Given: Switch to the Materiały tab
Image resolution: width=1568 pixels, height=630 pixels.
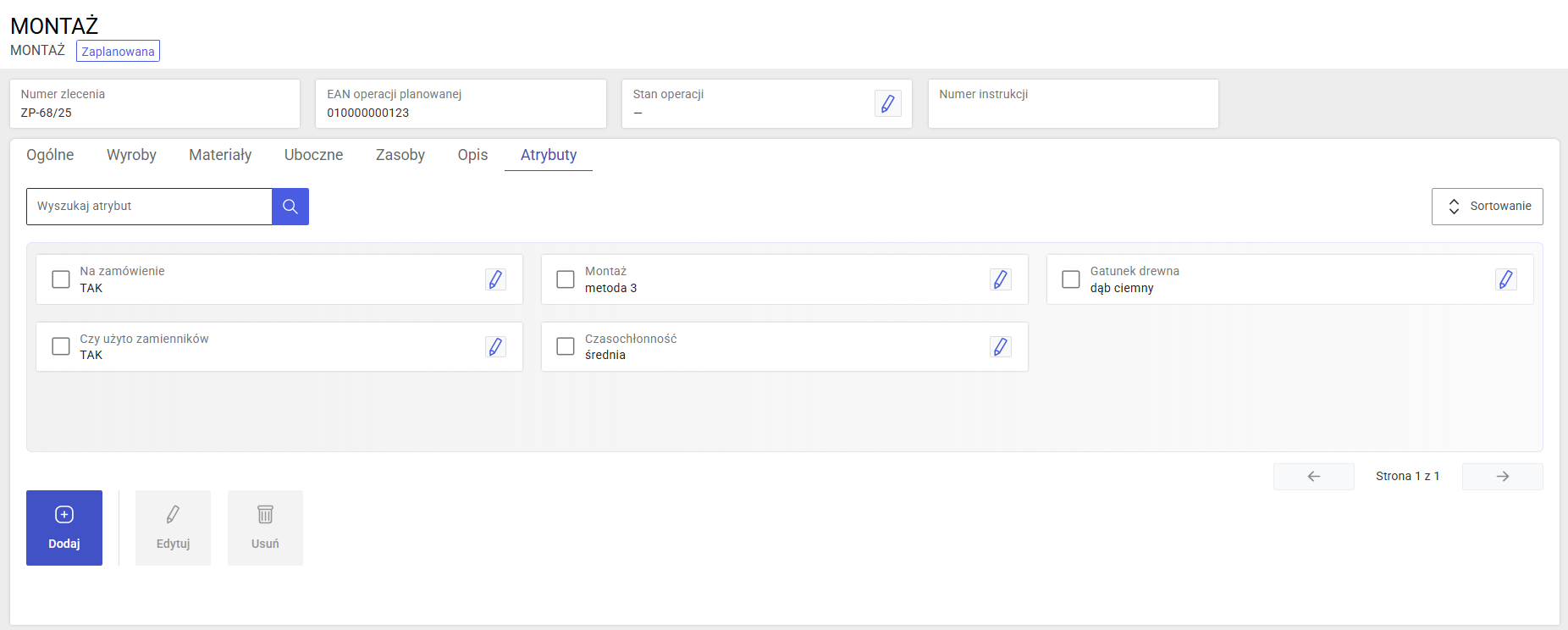Looking at the screenshot, I should [220, 155].
